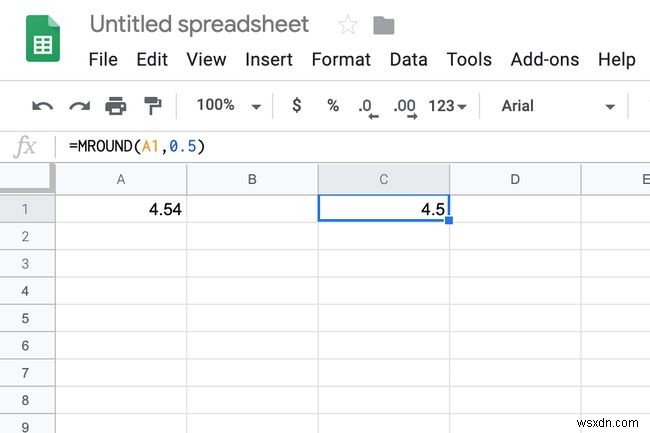Apply percent format
Screen dimensions: 650x433
click(332, 105)
